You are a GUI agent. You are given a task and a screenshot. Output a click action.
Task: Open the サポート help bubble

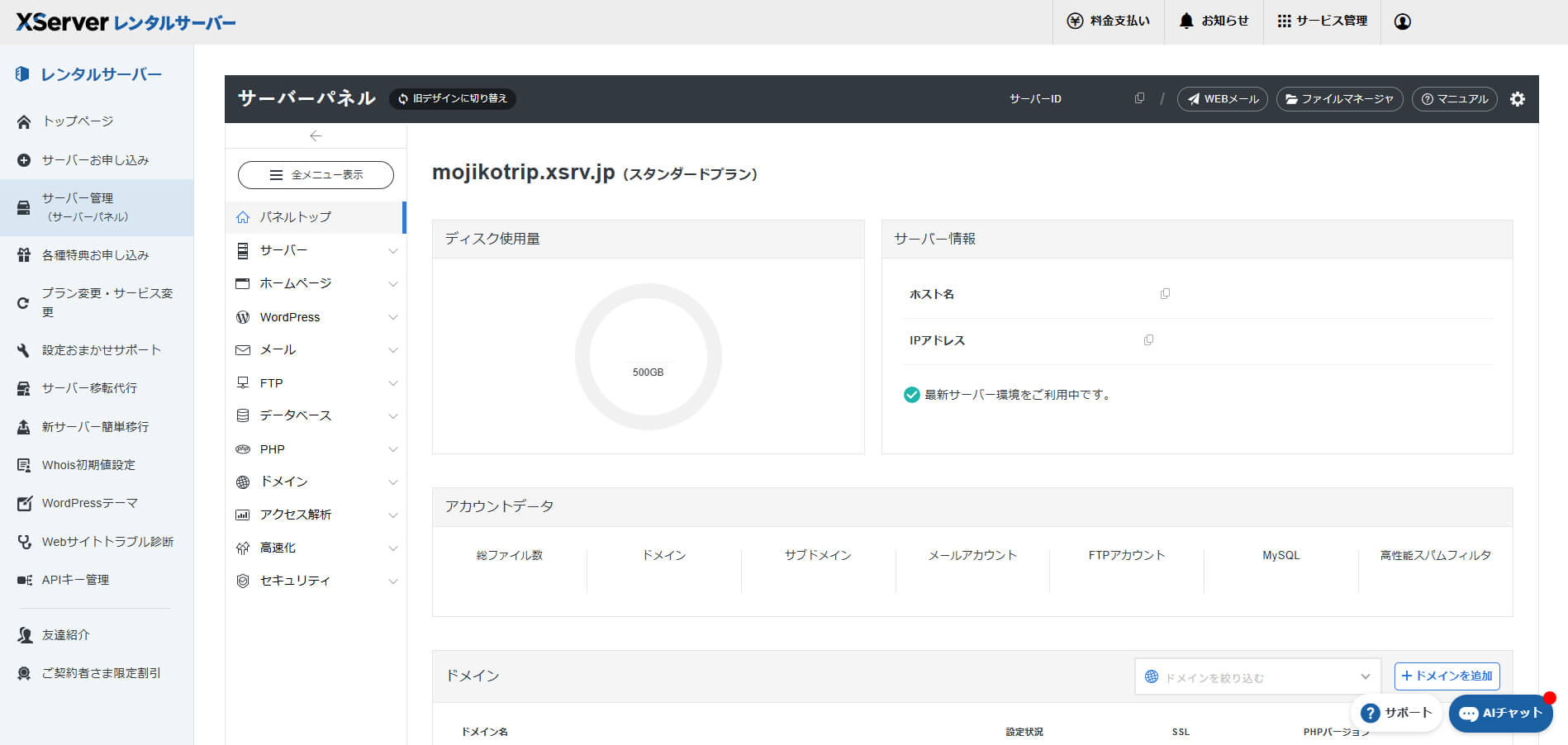point(1396,713)
